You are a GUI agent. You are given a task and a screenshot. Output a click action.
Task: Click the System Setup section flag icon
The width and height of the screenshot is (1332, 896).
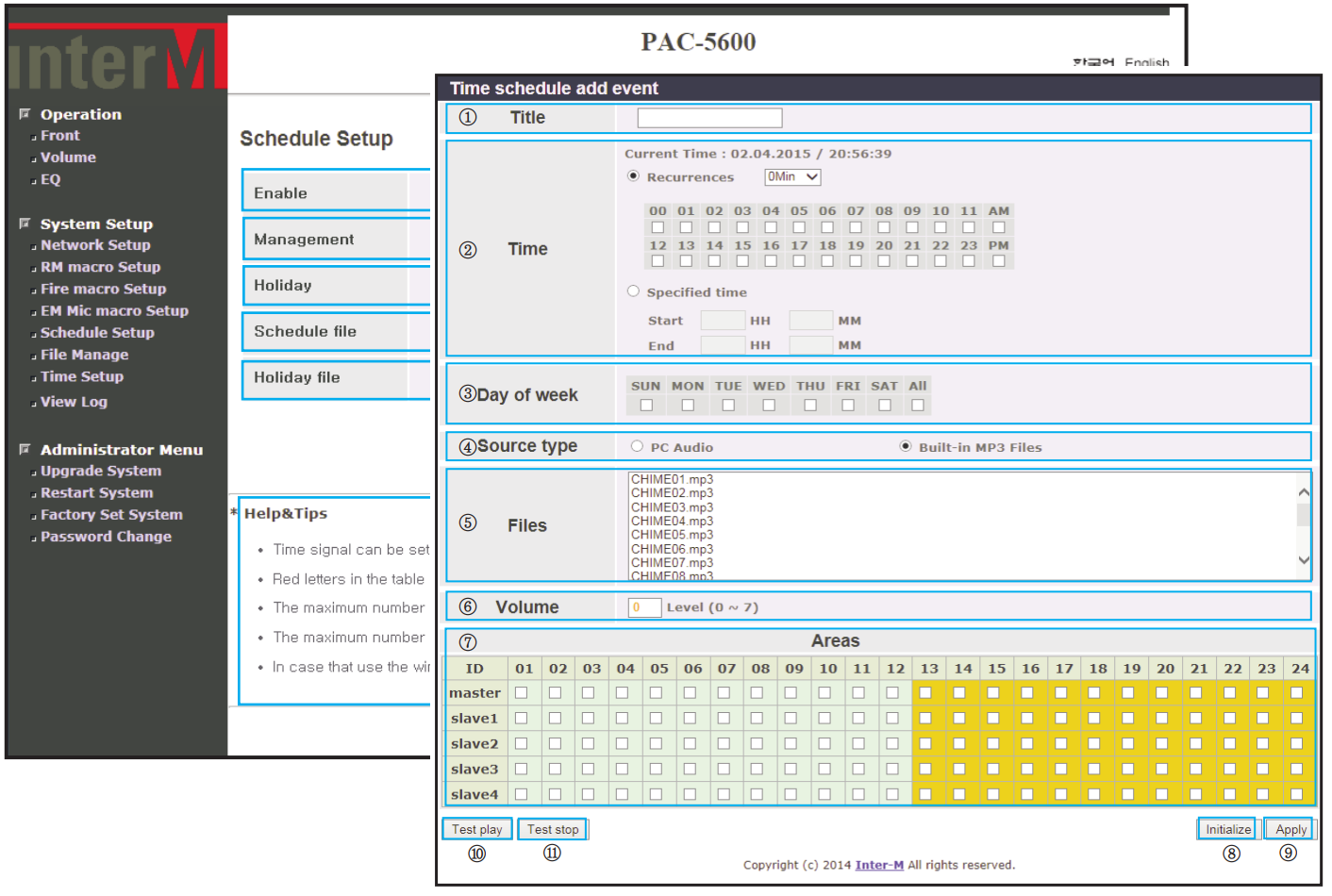tap(25, 224)
